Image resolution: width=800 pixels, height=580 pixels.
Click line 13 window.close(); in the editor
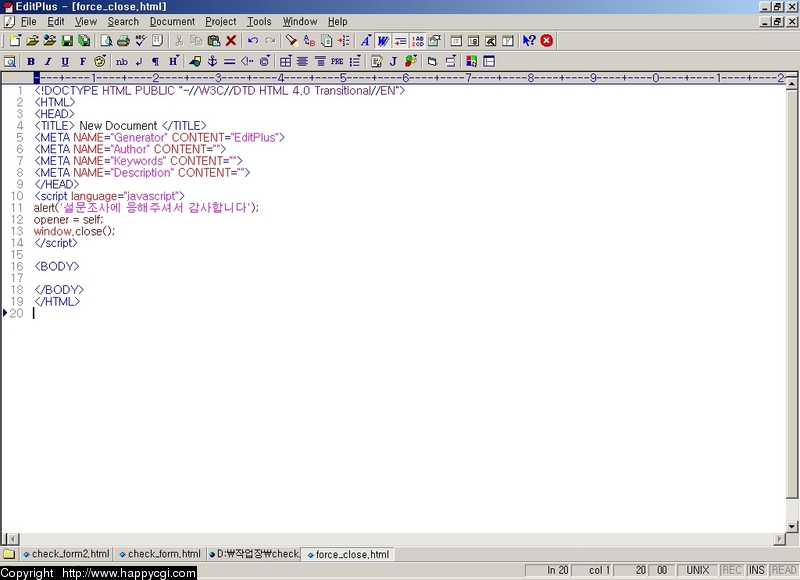pos(74,231)
